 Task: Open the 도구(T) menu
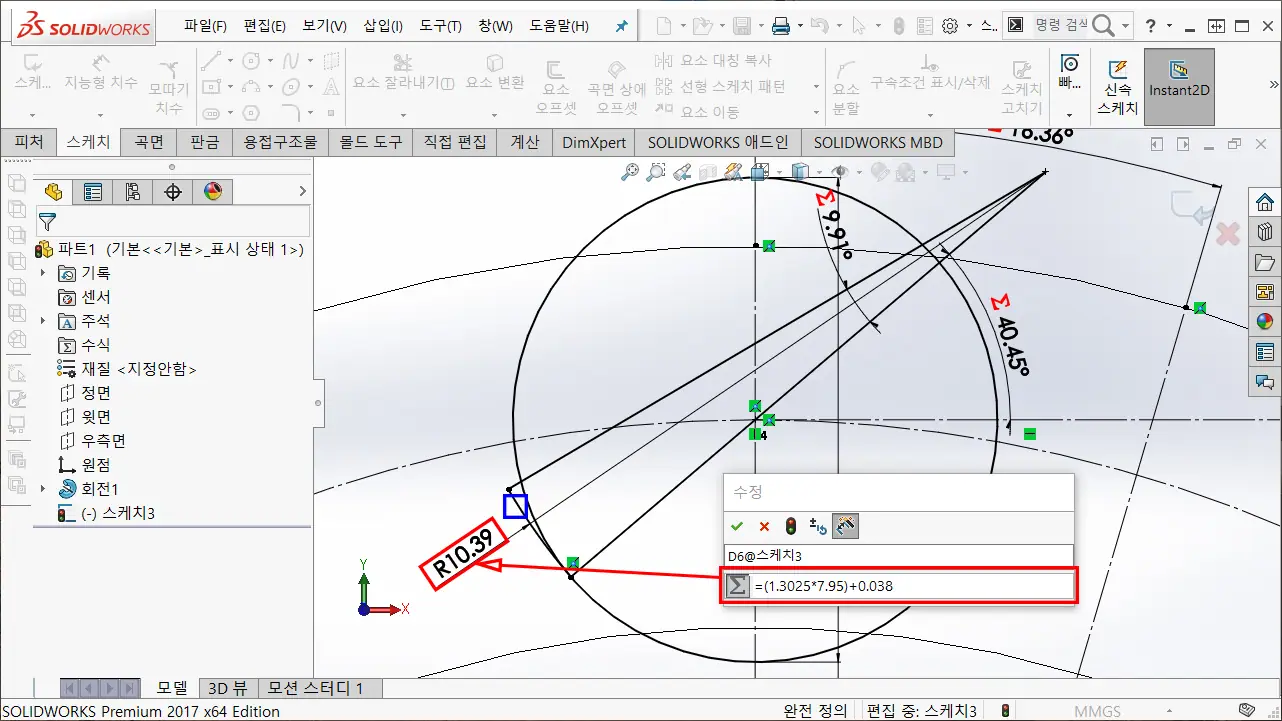click(440, 26)
